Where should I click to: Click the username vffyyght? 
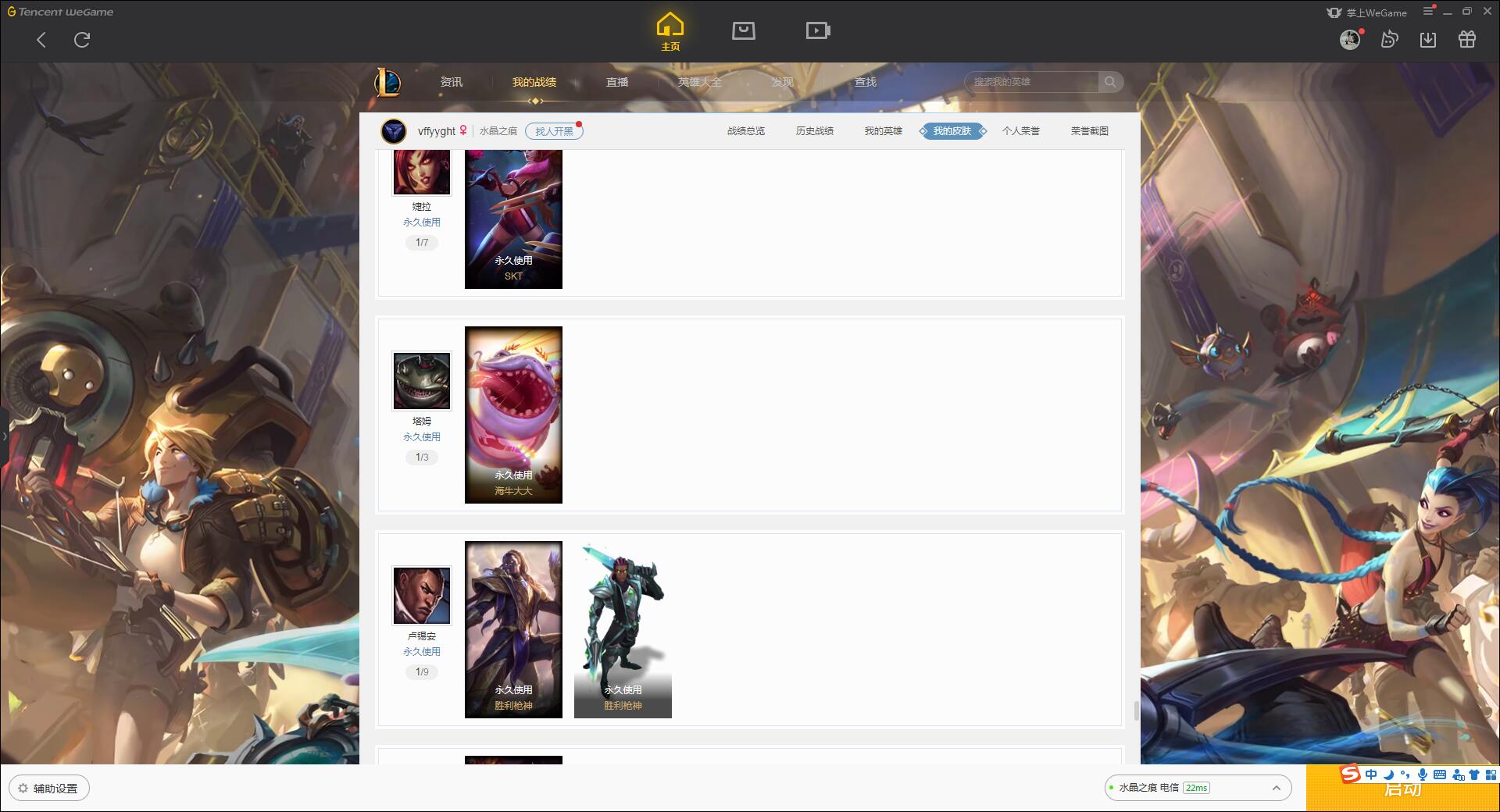pos(436,131)
